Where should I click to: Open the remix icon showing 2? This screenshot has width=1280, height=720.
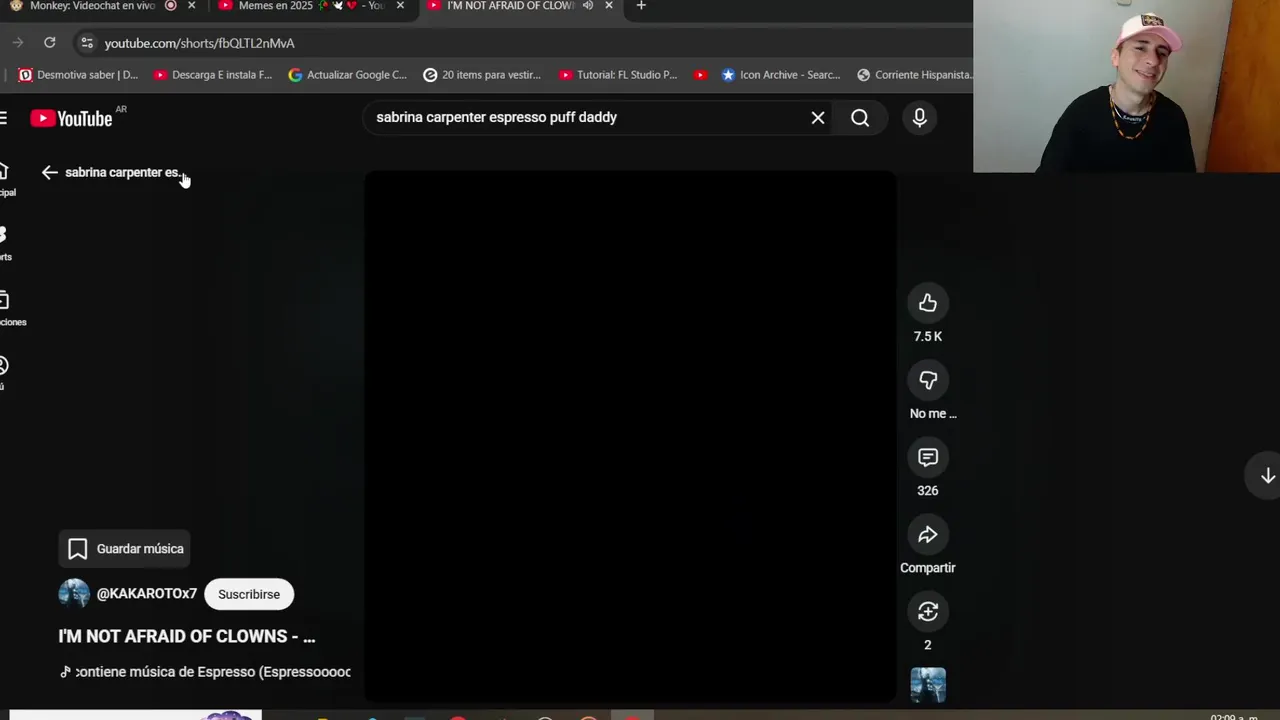tap(928, 611)
